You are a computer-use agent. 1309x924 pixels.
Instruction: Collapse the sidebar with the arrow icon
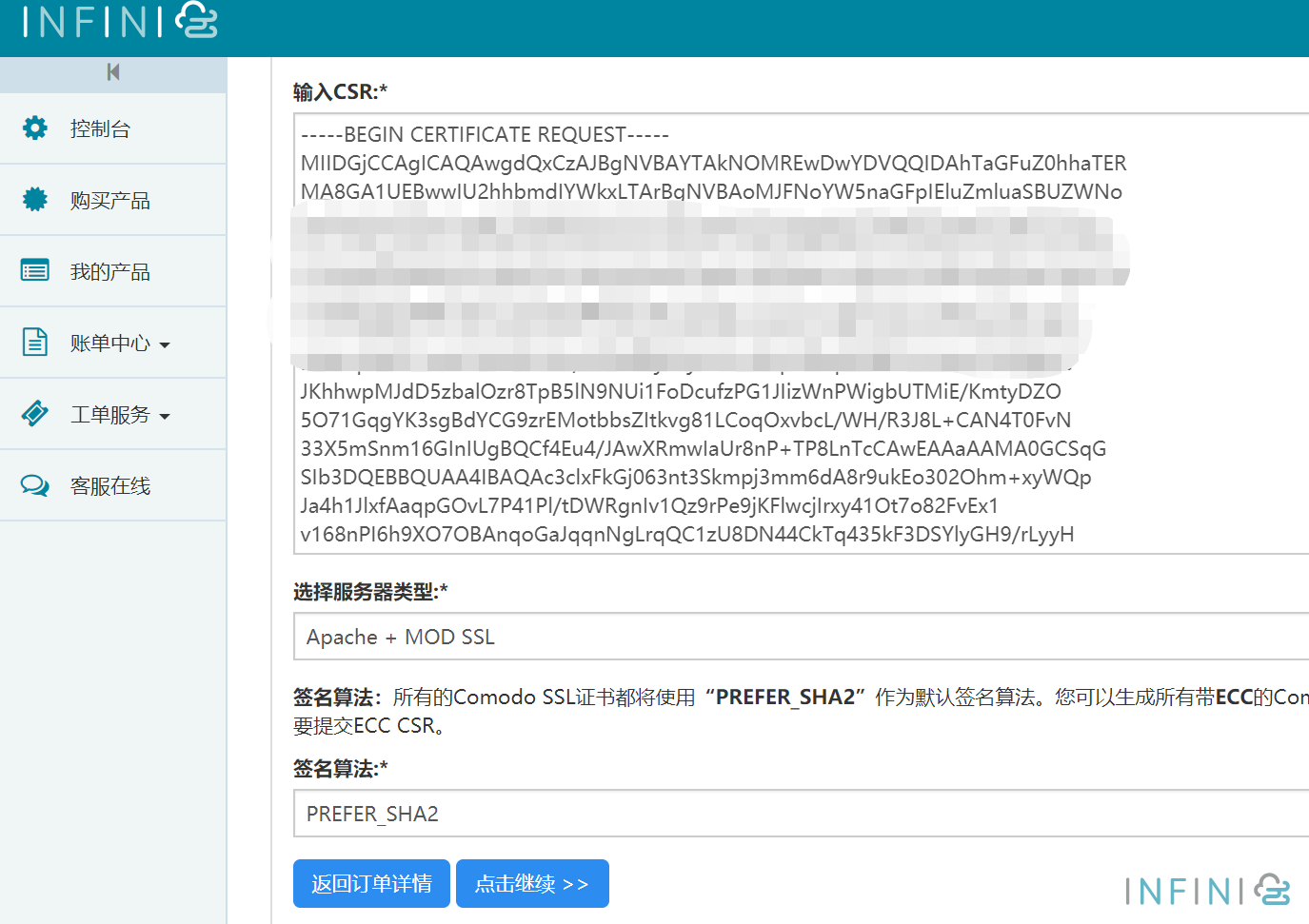(113, 72)
